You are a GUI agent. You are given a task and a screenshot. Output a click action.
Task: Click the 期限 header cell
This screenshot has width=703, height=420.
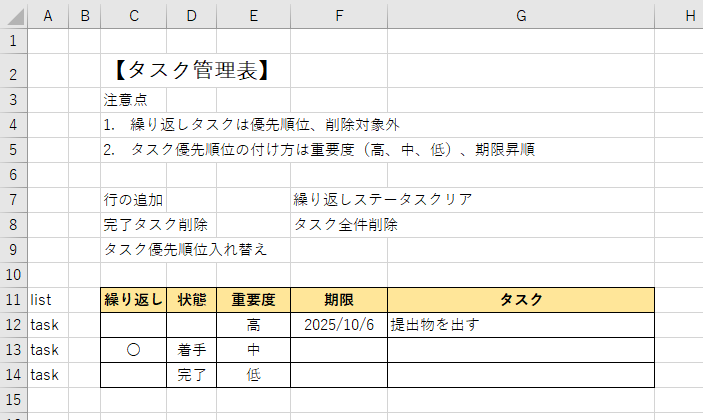pyautogui.click(x=339, y=300)
